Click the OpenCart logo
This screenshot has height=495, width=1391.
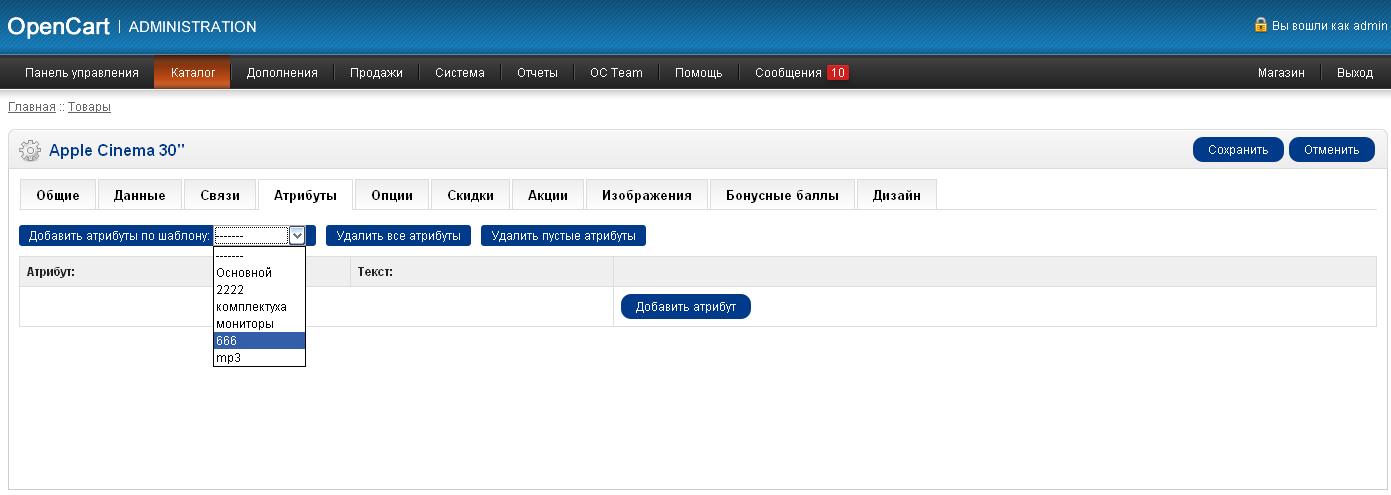[58, 26]
